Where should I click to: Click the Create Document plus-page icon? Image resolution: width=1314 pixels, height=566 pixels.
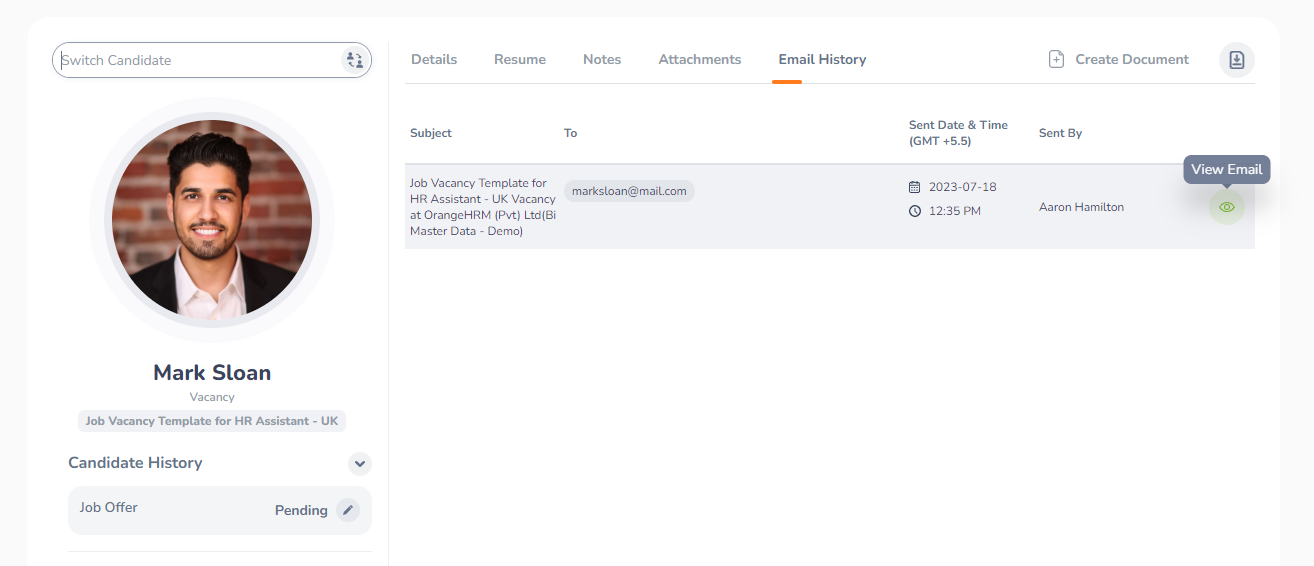1056,60
